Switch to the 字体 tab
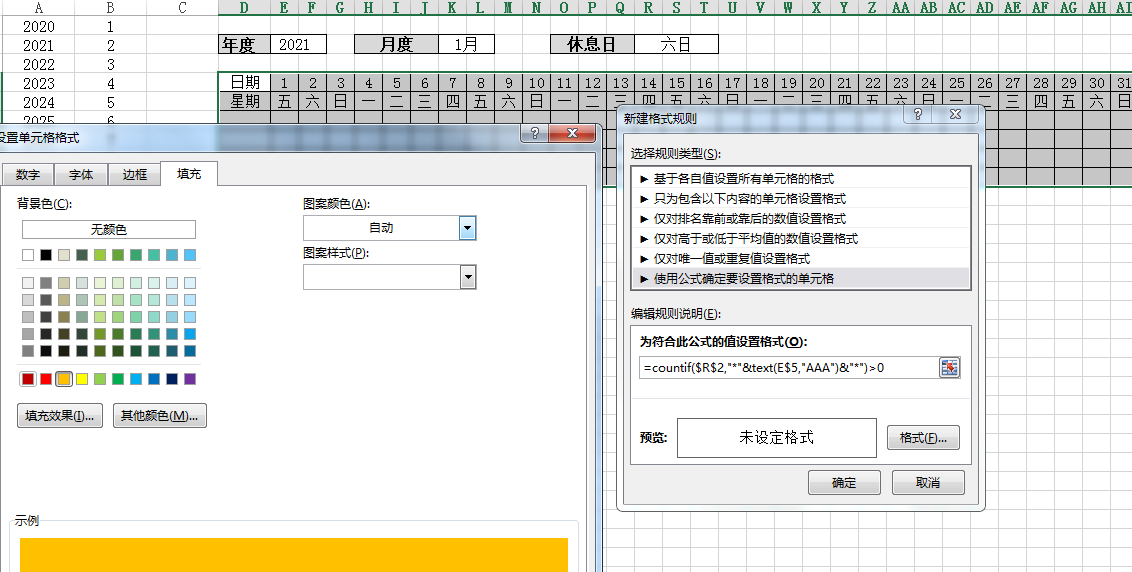Screen dimensions: 1132x572 click(x=81, y=175)
